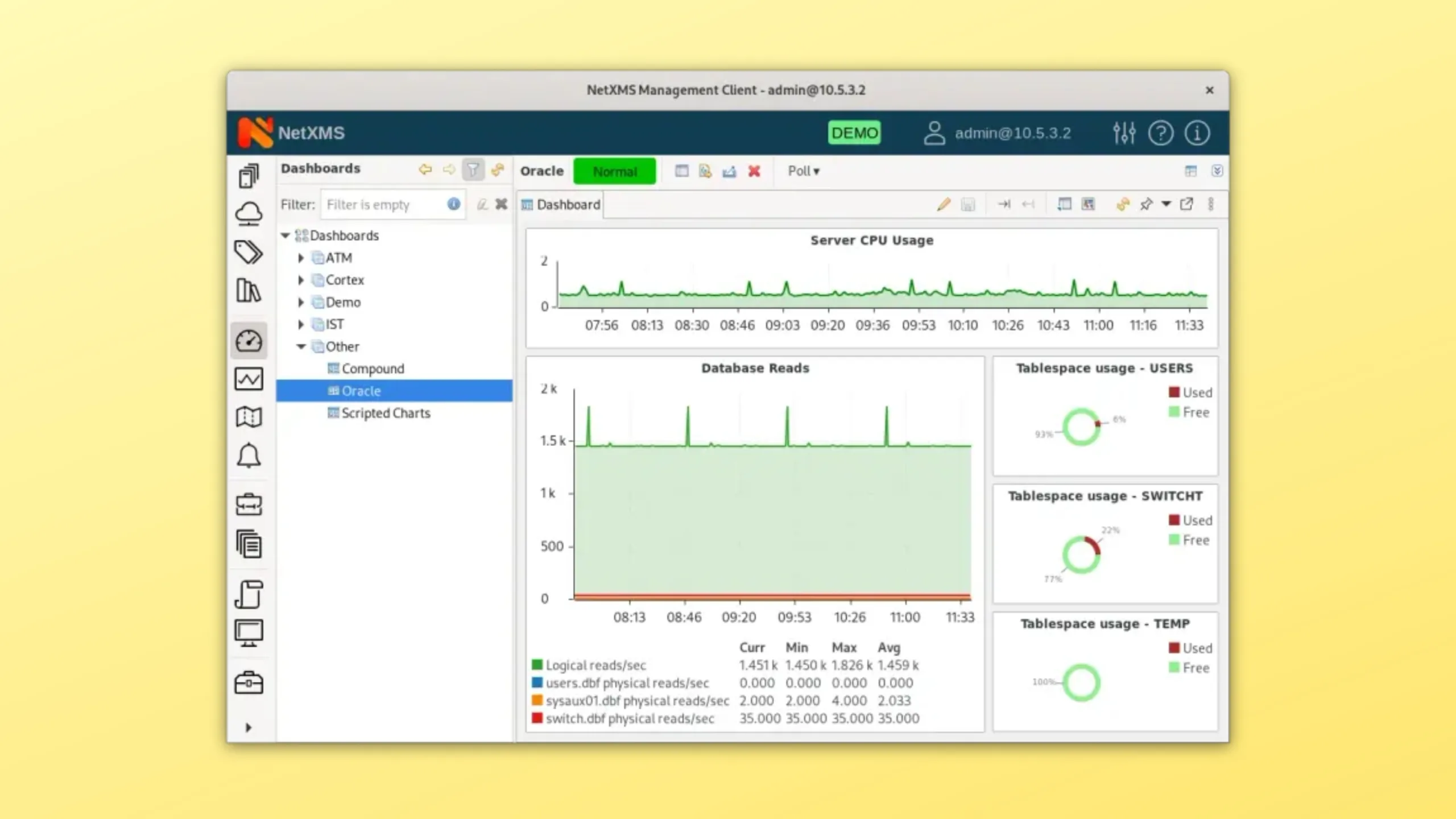Open the about info icon in header
Viewport: 1456px width, 819px height.
pos(1197,133)
